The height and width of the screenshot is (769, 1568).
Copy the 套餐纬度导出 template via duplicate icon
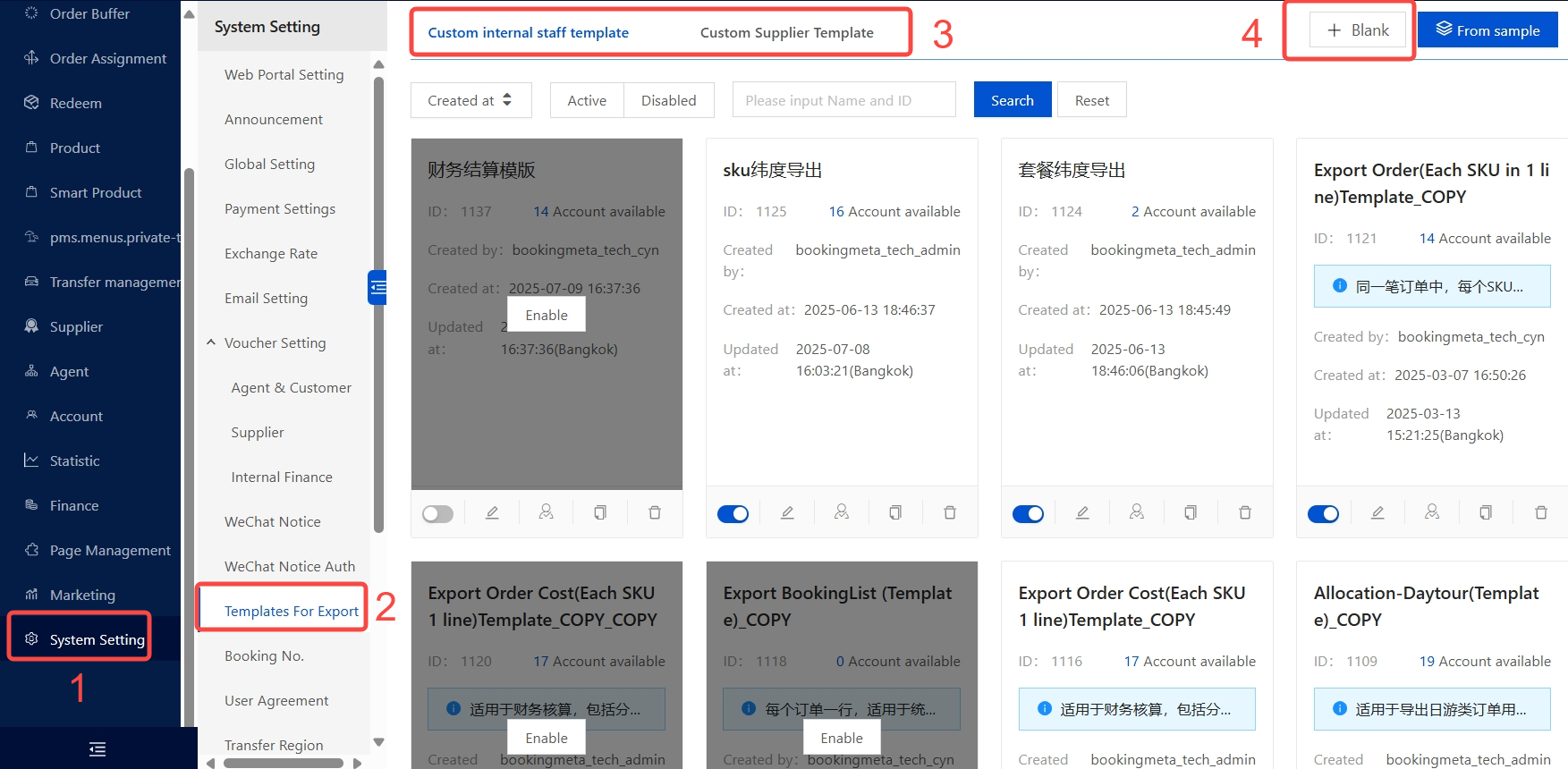1191,512
